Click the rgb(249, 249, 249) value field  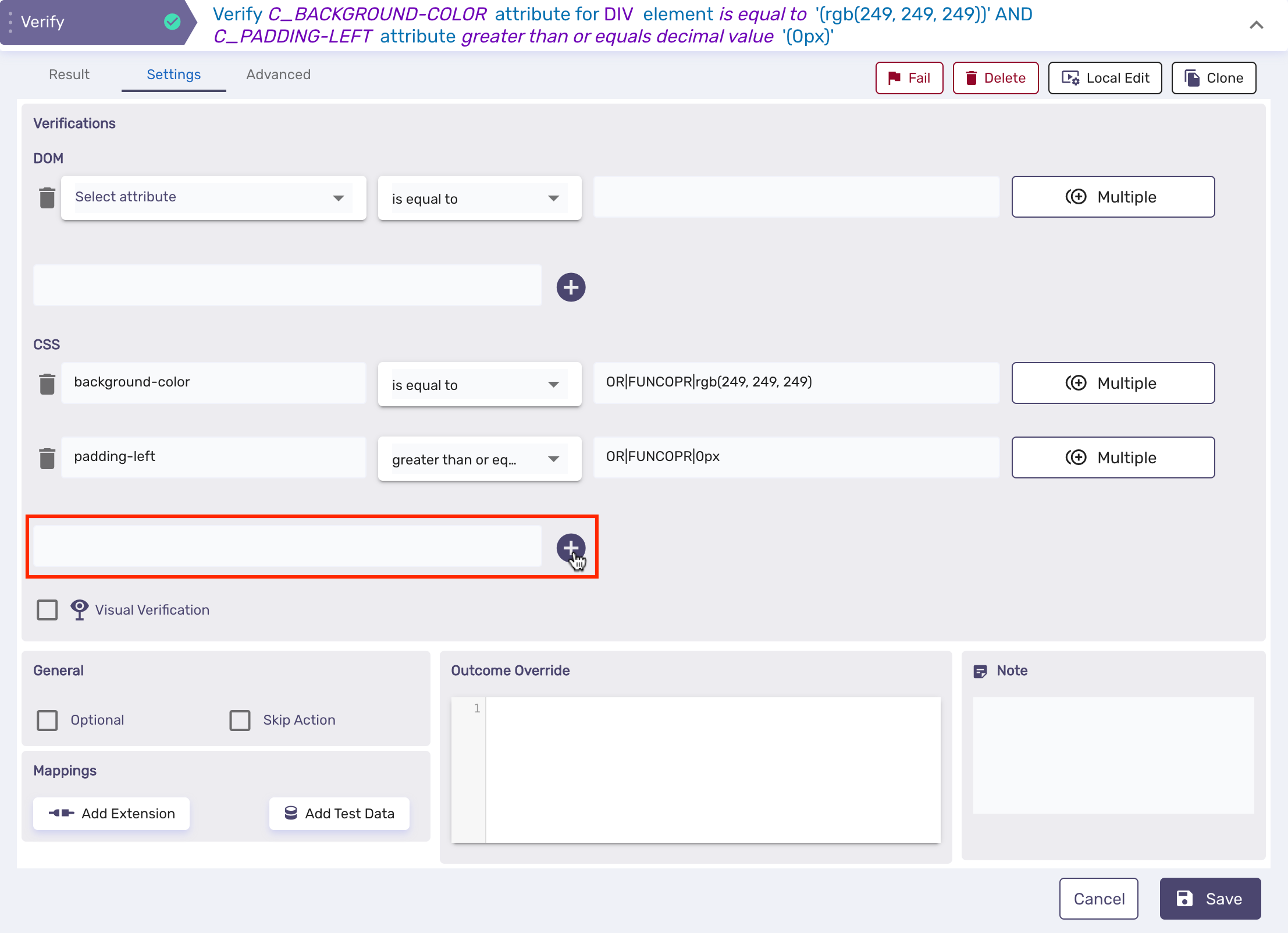(x=796, y=382)
